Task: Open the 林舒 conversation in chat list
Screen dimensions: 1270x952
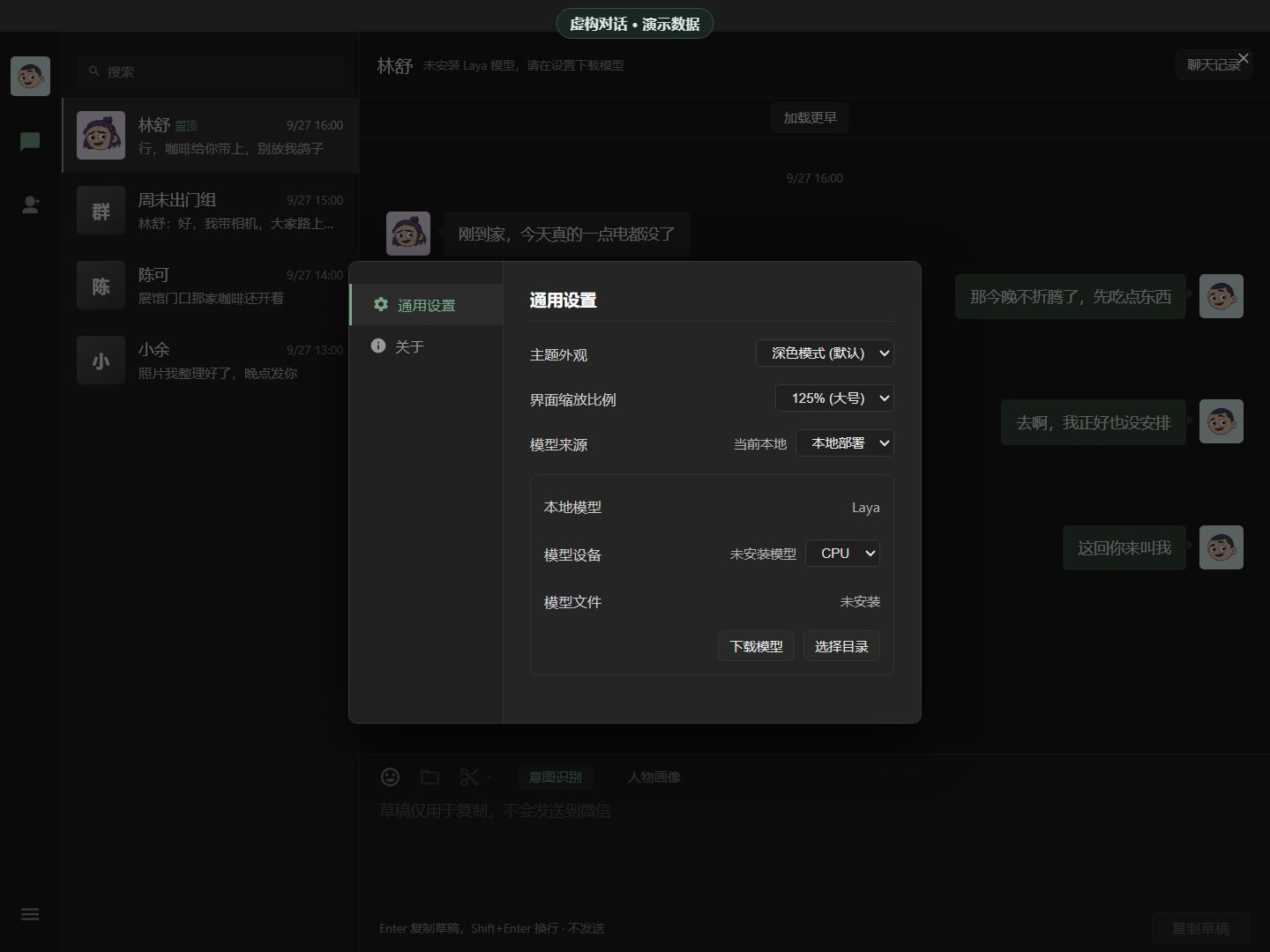Action: coord(210,136)
